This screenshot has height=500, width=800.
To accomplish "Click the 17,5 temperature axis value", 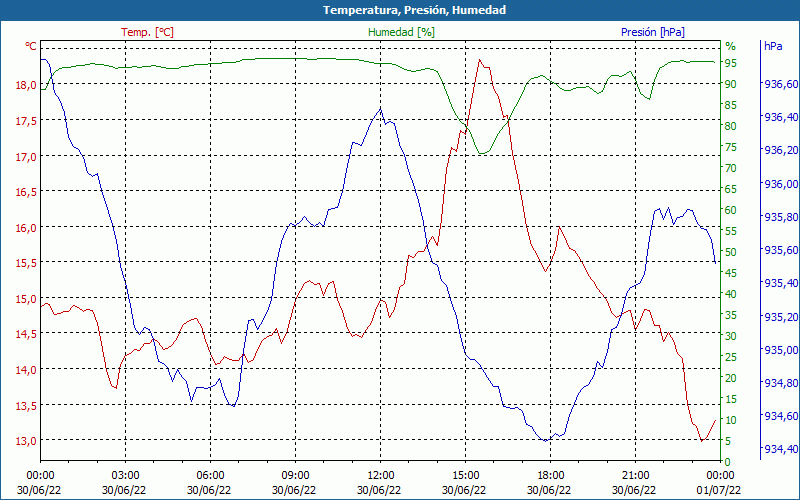I will [x=27, y=121].
